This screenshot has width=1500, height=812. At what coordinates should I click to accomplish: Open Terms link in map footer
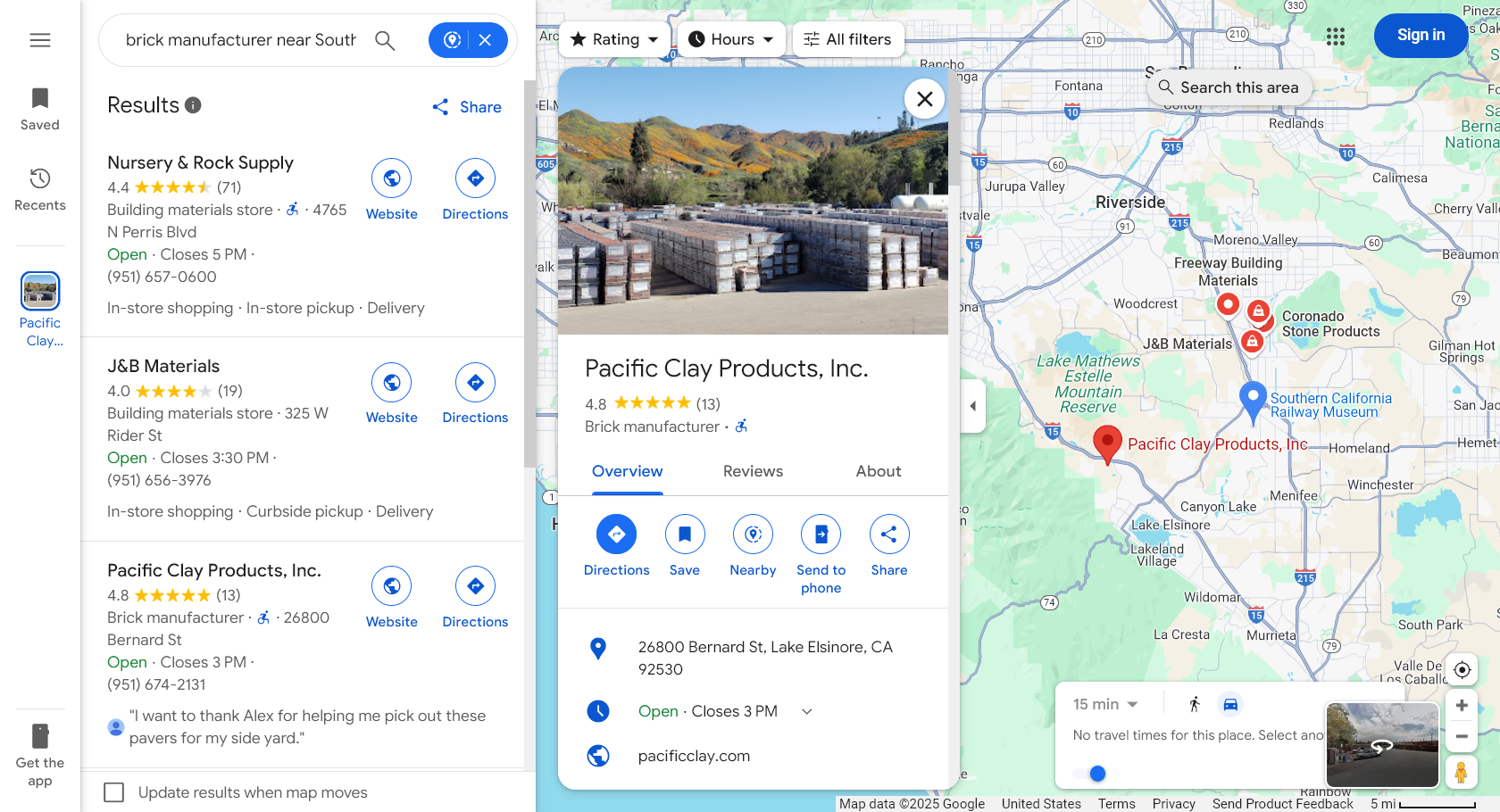pyautogui.click(x=1117, y=804)
